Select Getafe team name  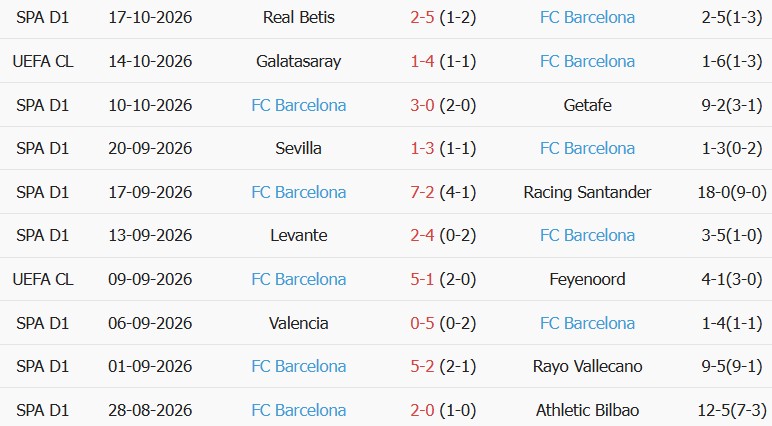tap(587, 105)
